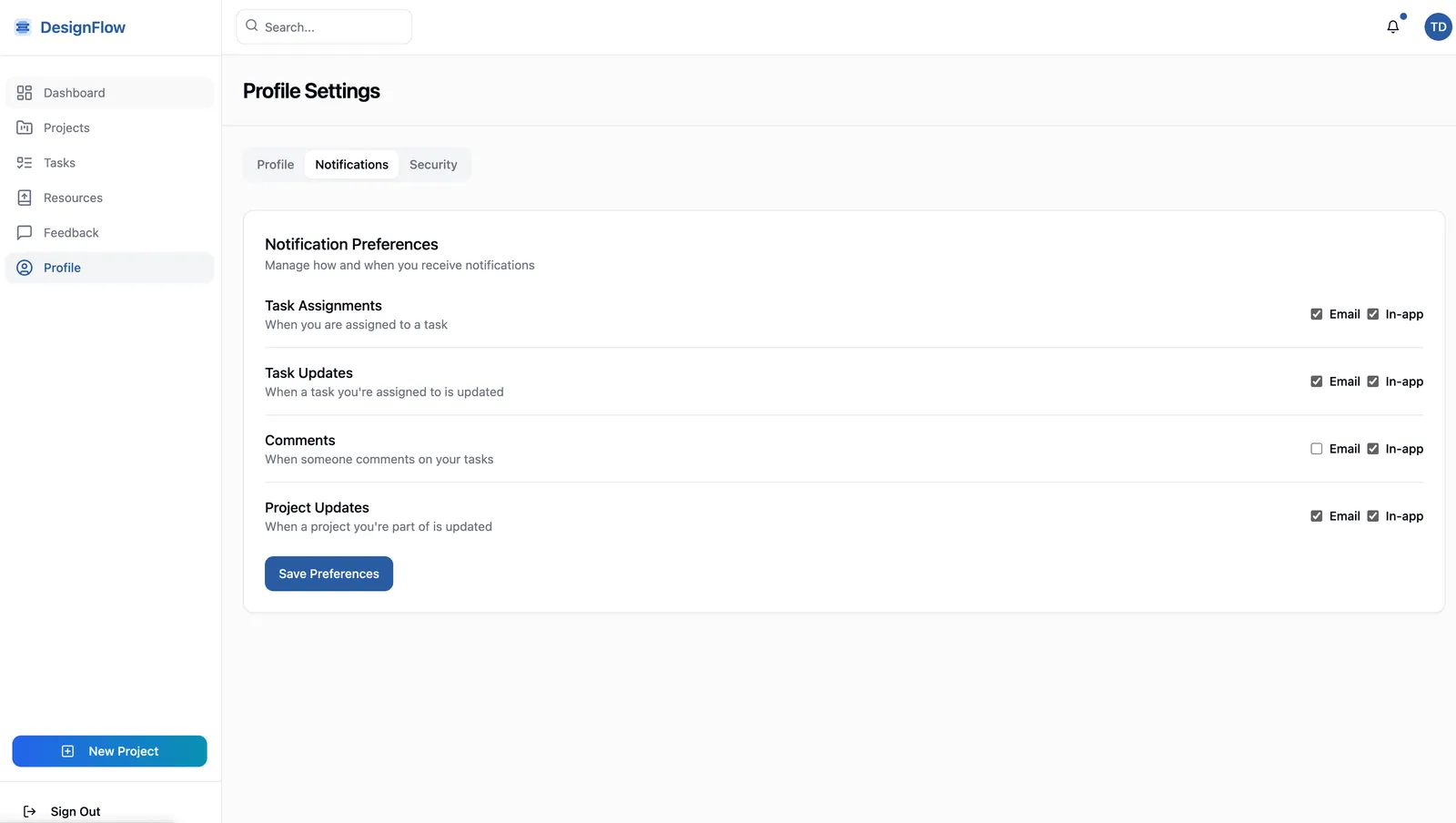Select the Notifications tab

[x=351, y=165]
